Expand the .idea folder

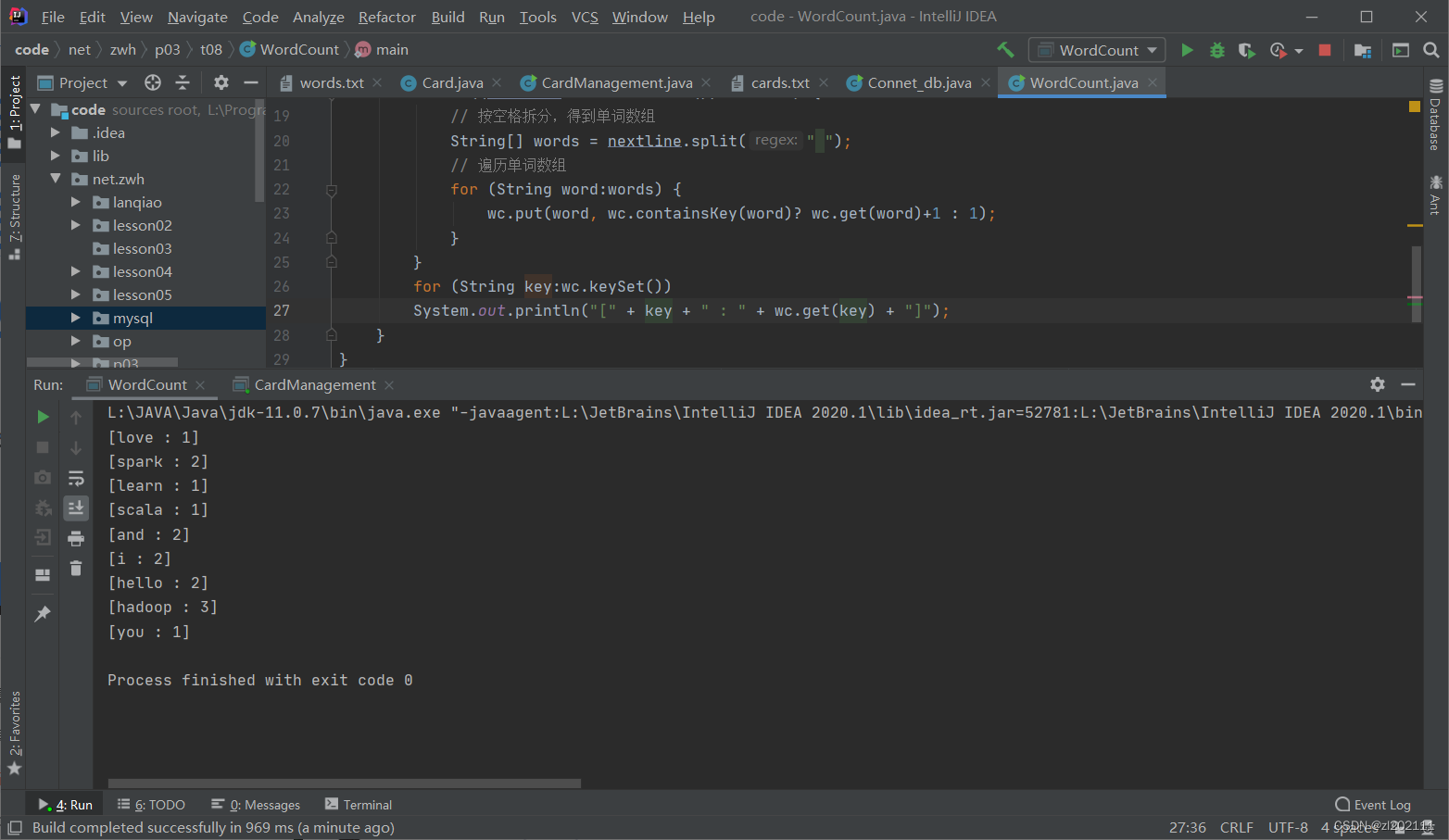(x=56, y=132)
